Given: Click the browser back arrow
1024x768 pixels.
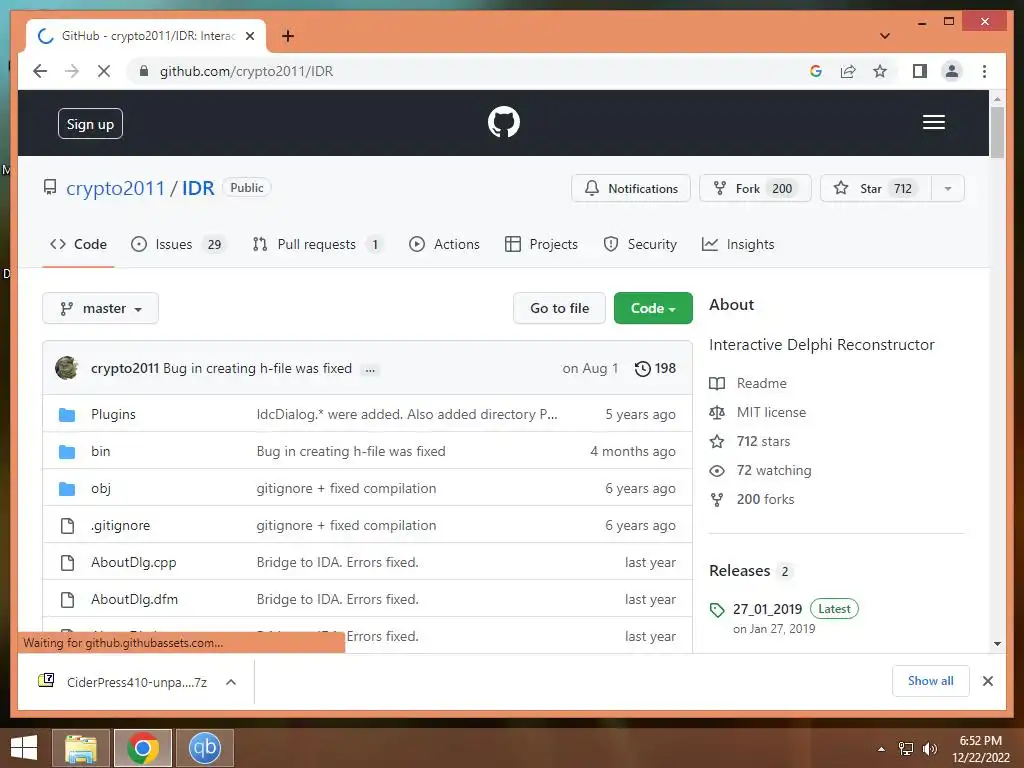Looking at the screenshot, I should [40, 71].
